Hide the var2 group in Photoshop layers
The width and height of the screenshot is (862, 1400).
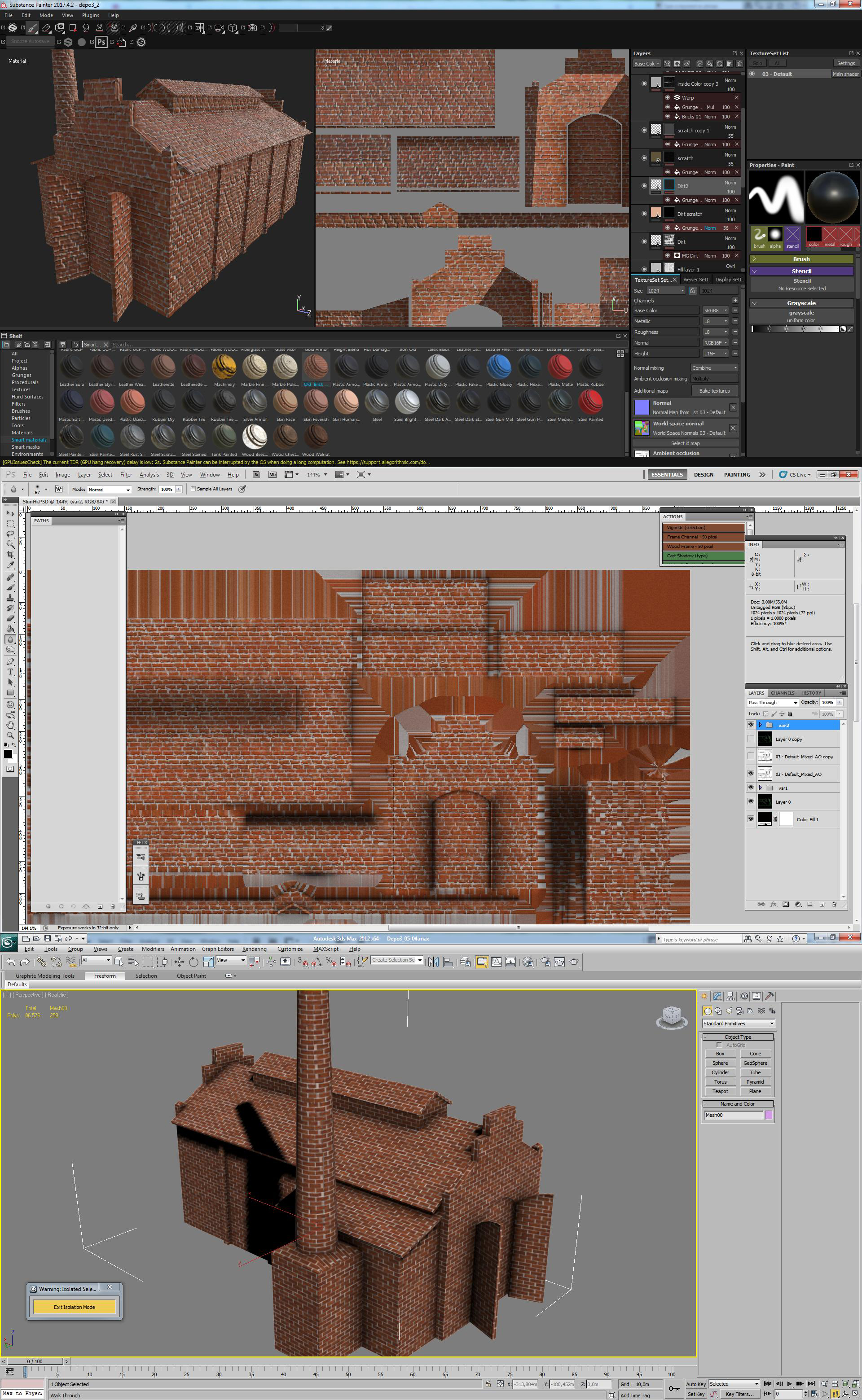point(750,725)
